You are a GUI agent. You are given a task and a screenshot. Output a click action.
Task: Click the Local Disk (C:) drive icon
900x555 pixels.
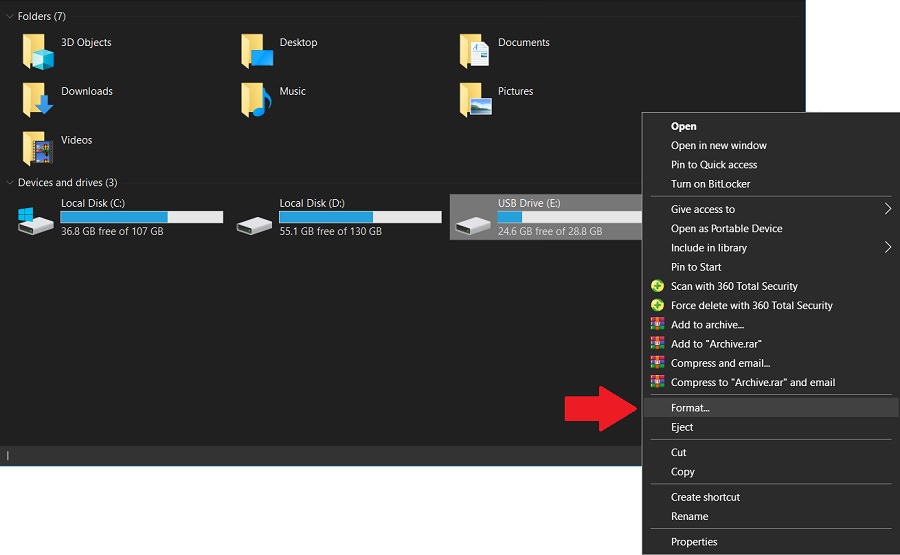36,221
